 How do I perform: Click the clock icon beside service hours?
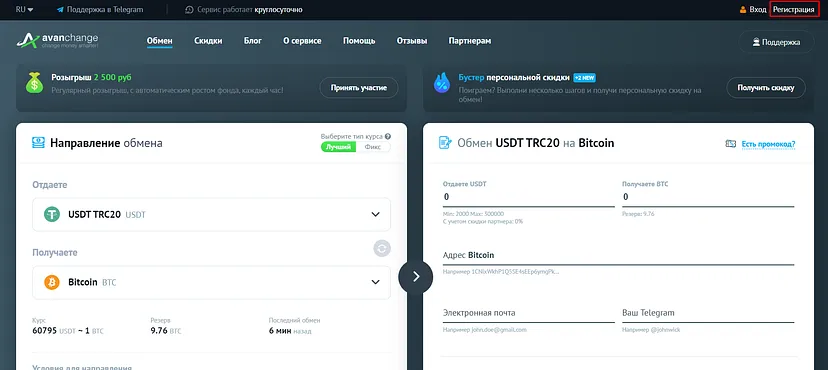tap(190, 10)
